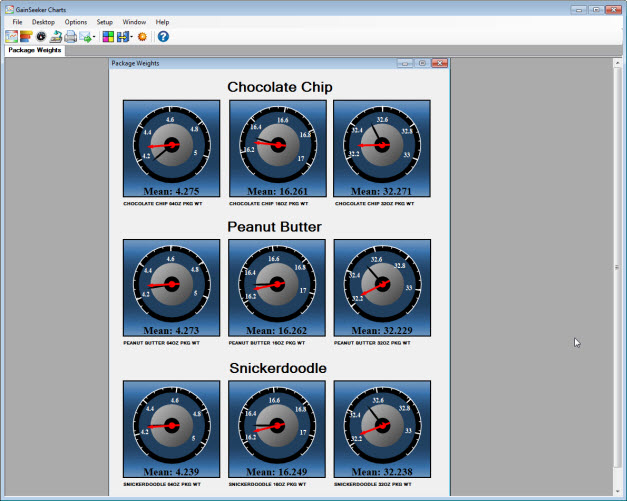Click the scroll up arrow of vertical scrollbar

tap(616, 63)
